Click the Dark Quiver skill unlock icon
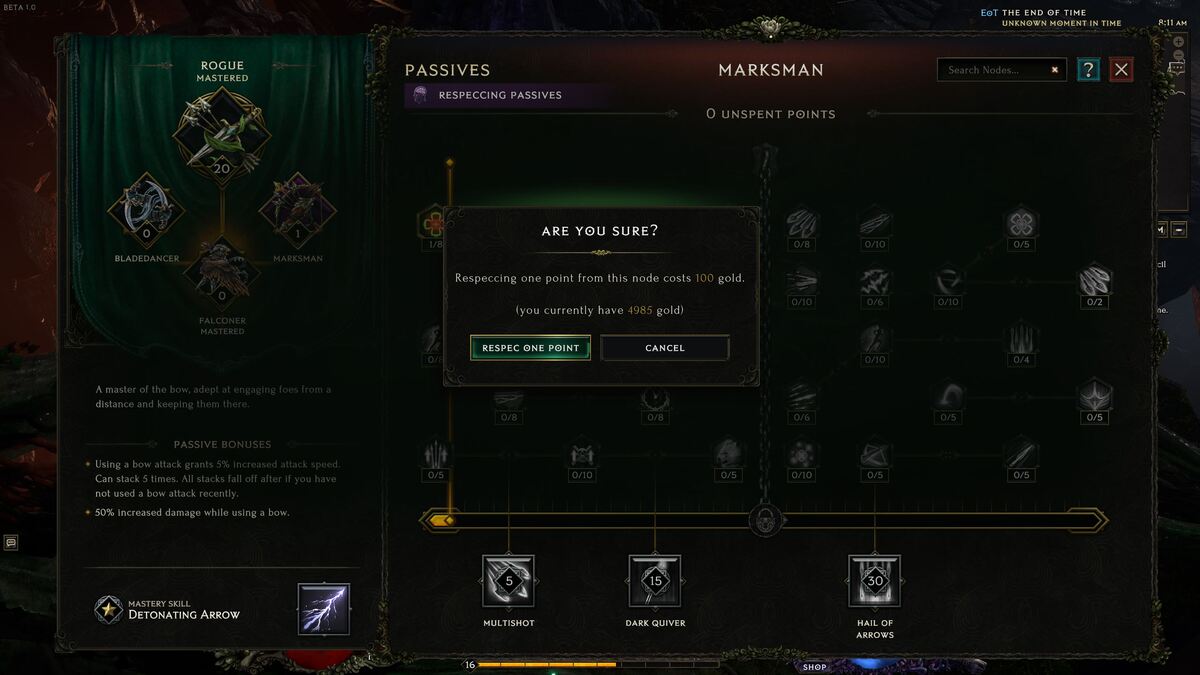 (x=655, y=581)
